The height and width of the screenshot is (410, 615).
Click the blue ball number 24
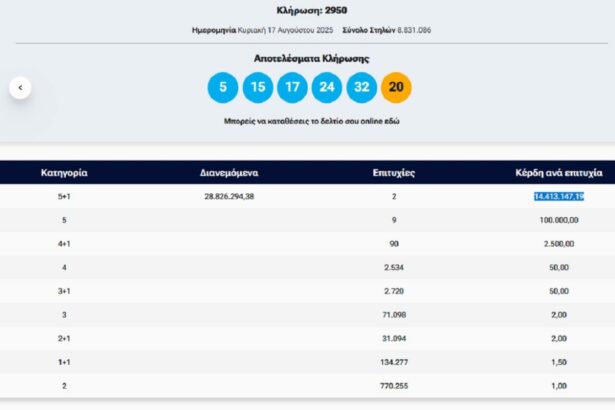pos(327,88)
